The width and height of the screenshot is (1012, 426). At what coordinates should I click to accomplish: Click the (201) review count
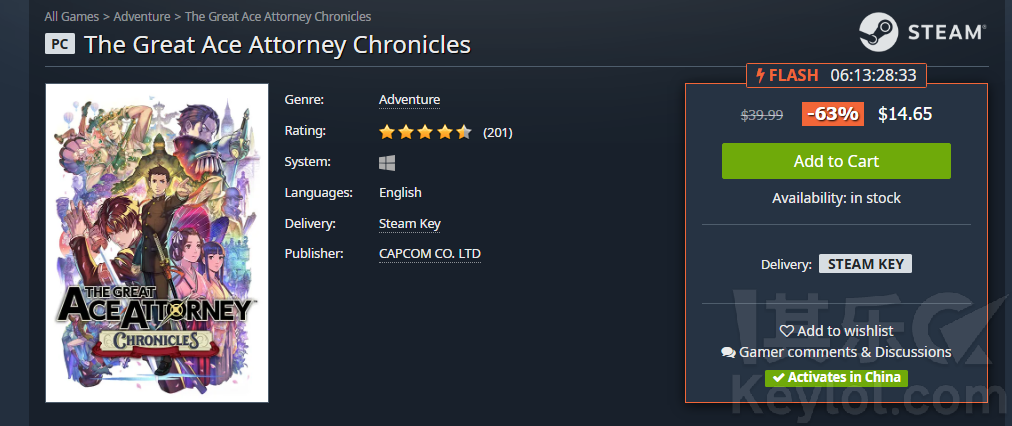(498, 133)
